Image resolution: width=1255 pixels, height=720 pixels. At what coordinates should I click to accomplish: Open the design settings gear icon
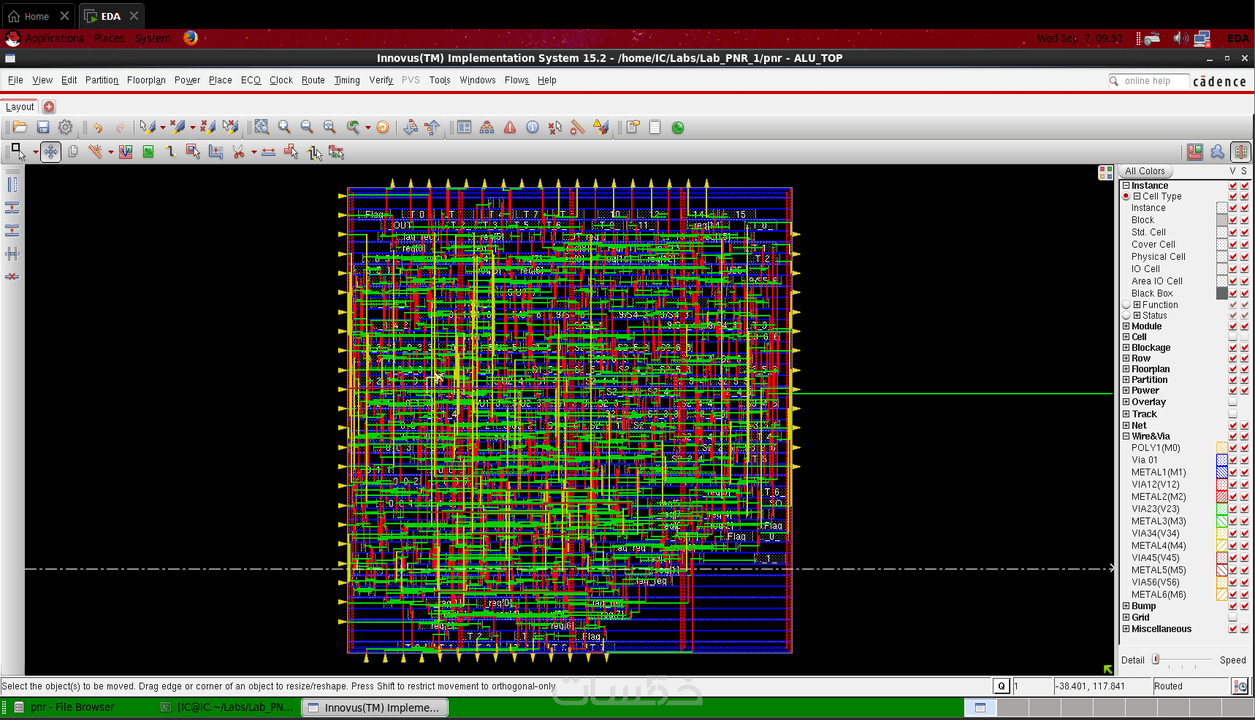66,126
